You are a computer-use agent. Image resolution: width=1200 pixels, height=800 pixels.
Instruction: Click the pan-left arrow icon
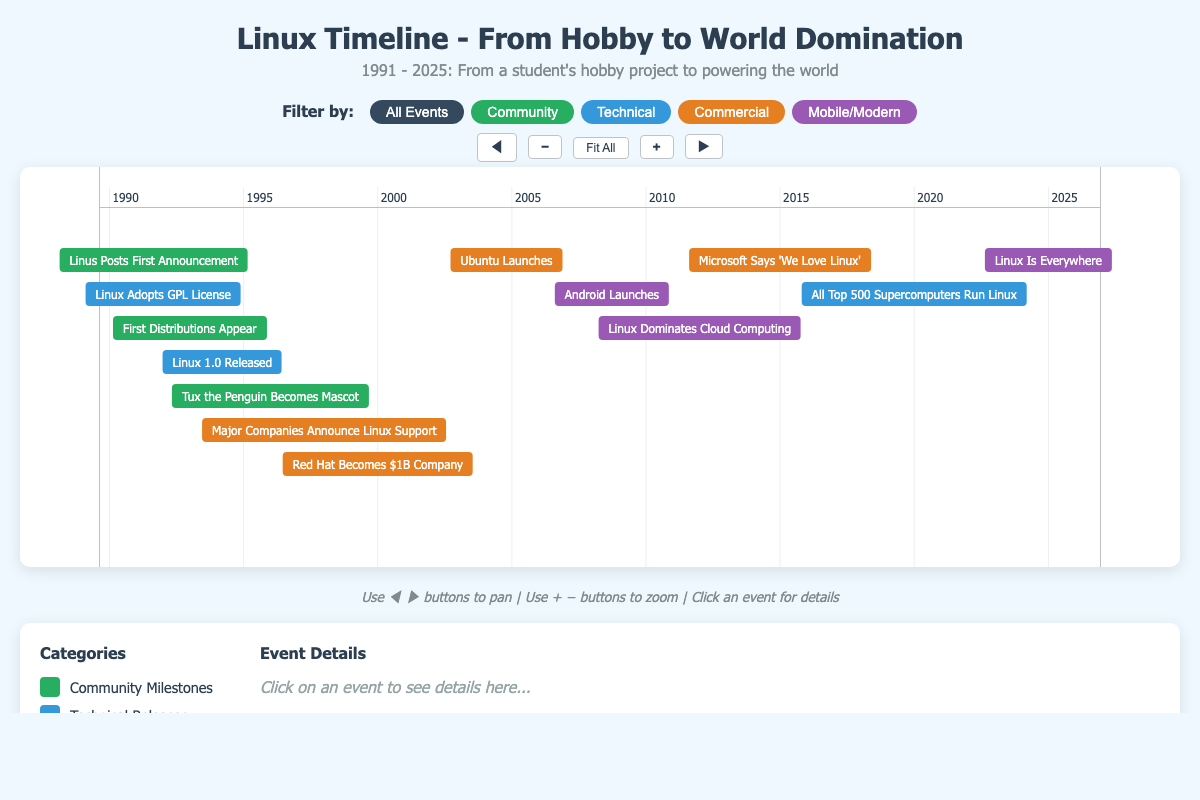point(497,146)
